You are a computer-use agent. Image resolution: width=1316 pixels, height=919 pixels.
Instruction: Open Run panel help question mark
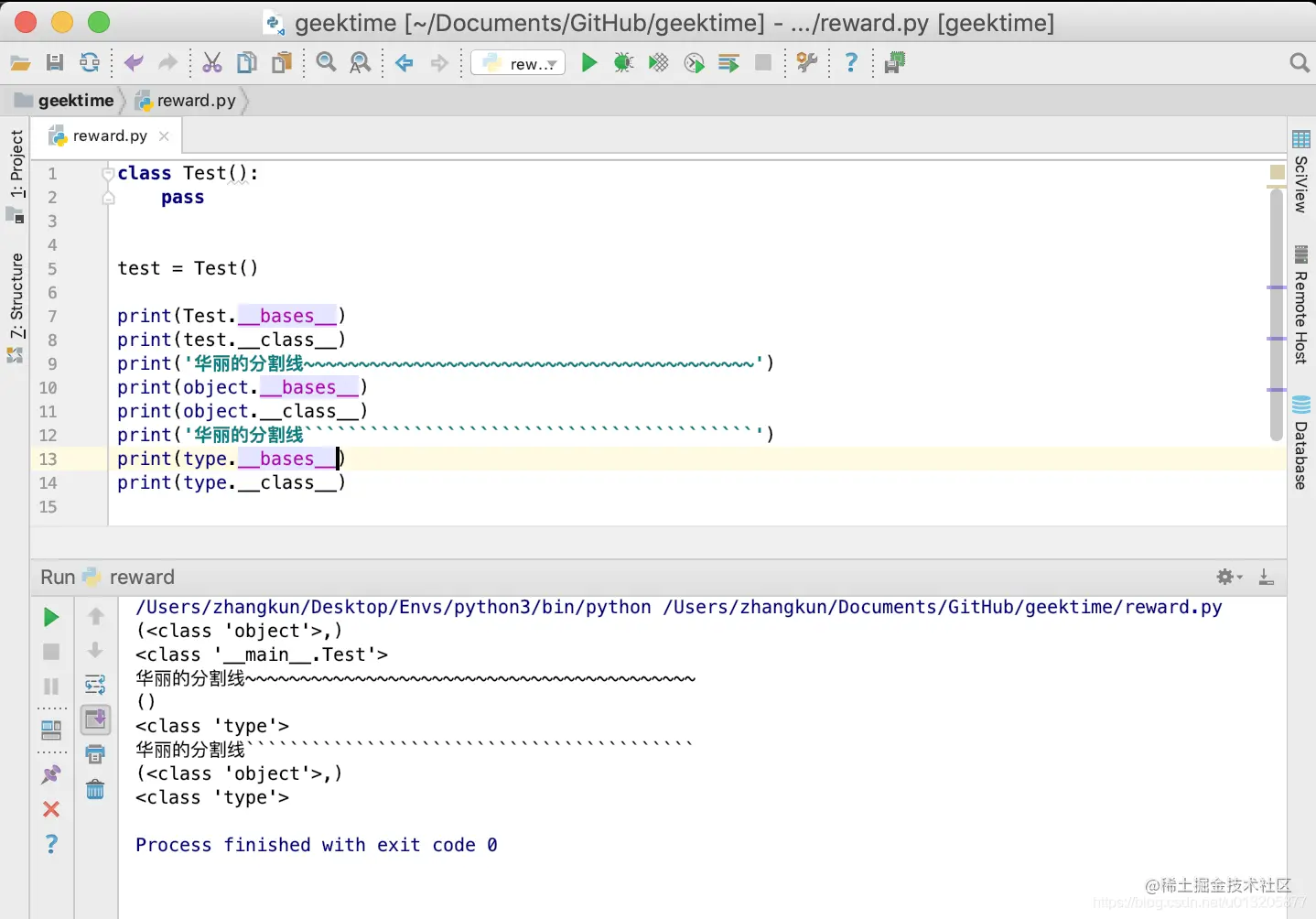pos(51,844)
